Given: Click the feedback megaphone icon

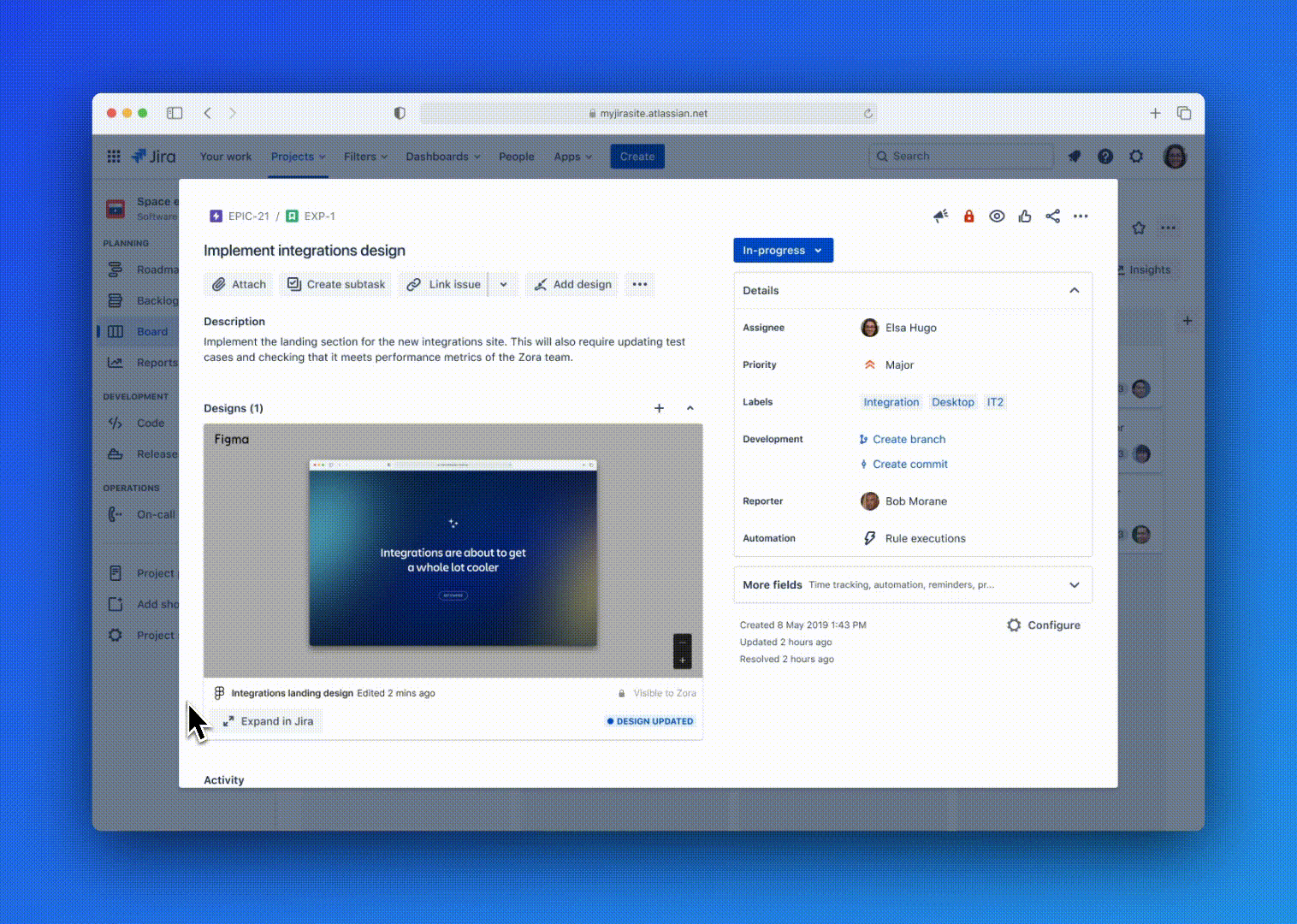Looking at the screenshot, I should point(940,216).
